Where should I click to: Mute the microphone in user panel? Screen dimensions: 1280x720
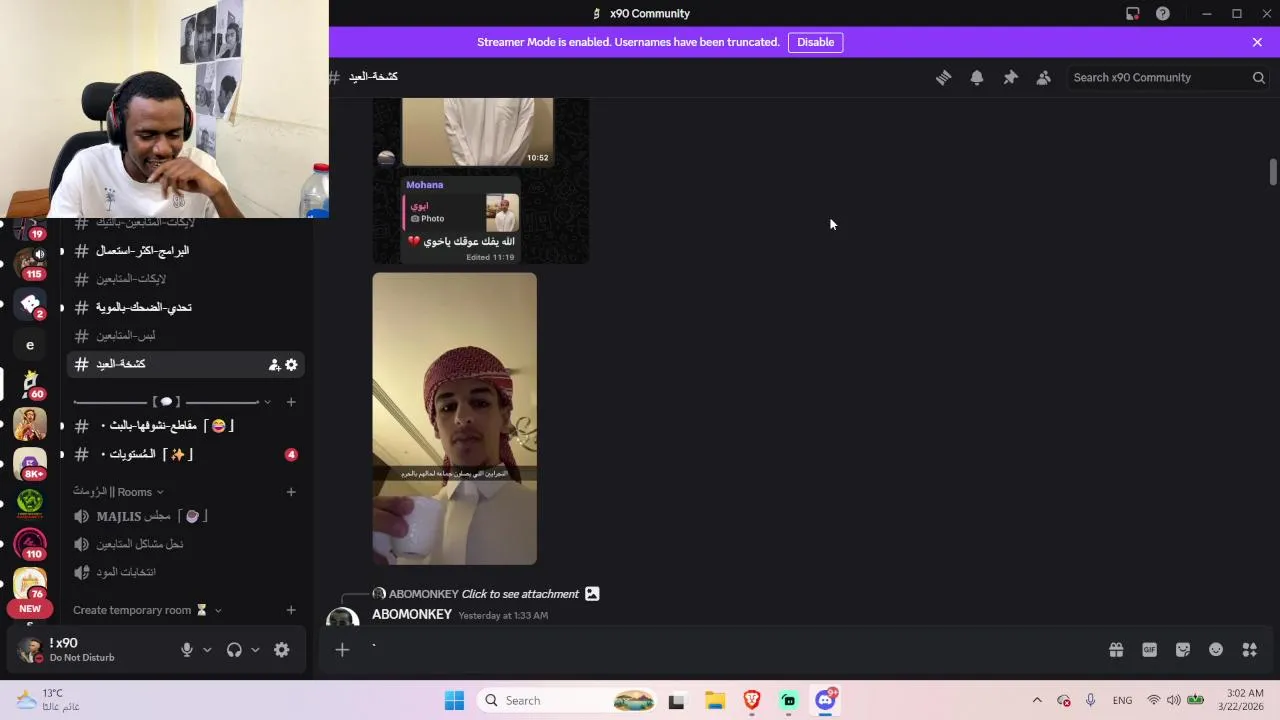tap(186, 650)
